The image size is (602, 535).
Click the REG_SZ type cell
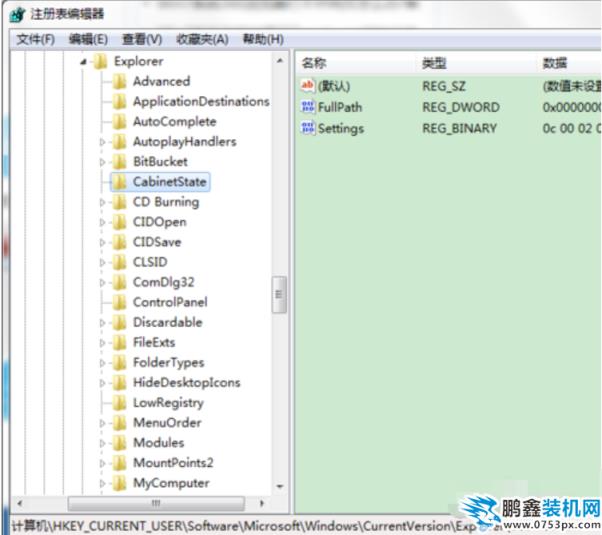pyautogui.click(x=444, y=86)
